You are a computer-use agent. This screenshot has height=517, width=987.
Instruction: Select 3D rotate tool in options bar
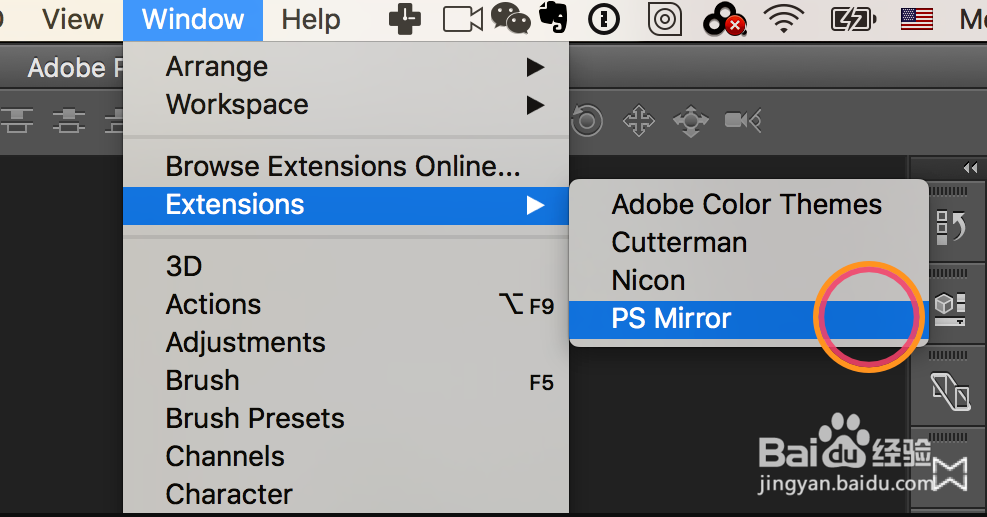(x=587, y=120)
